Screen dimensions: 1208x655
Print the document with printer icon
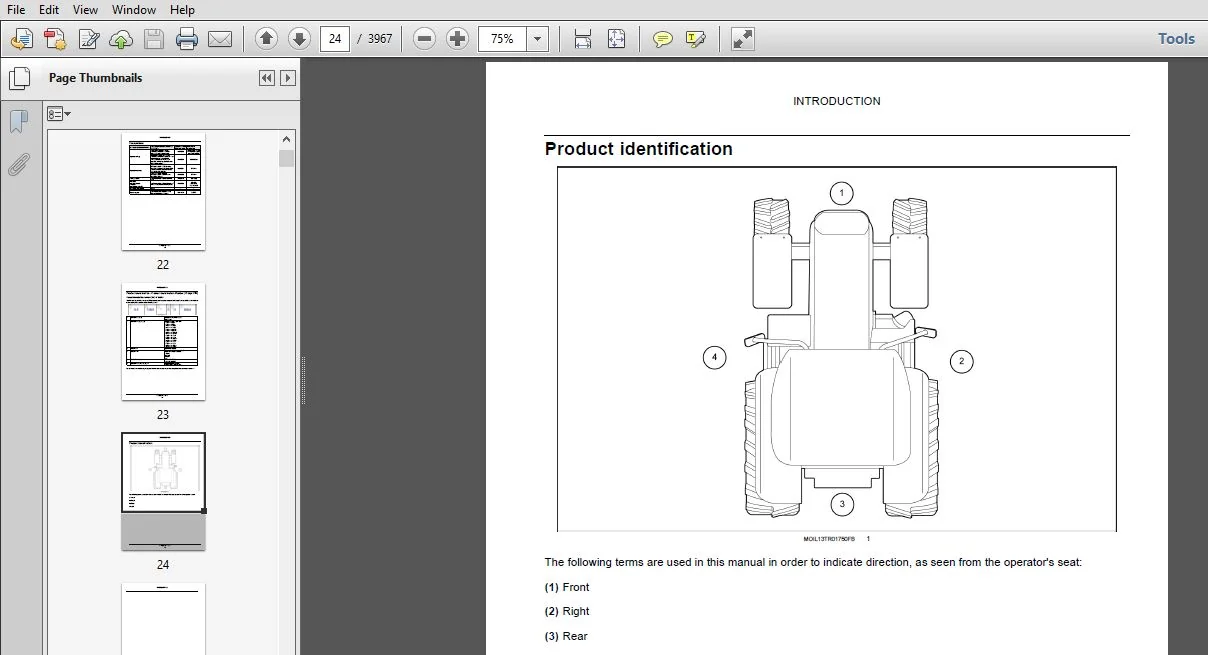coord(187,39)
